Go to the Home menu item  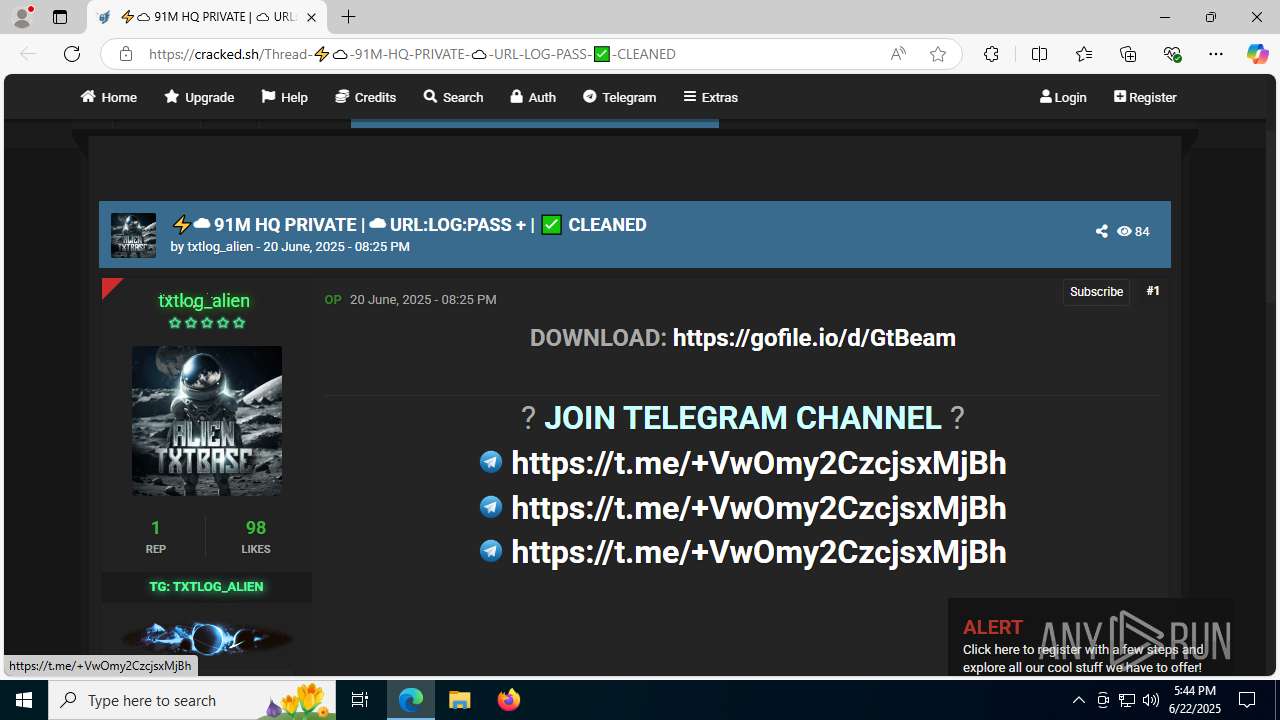pyautogui.click(x=109, y=97)
